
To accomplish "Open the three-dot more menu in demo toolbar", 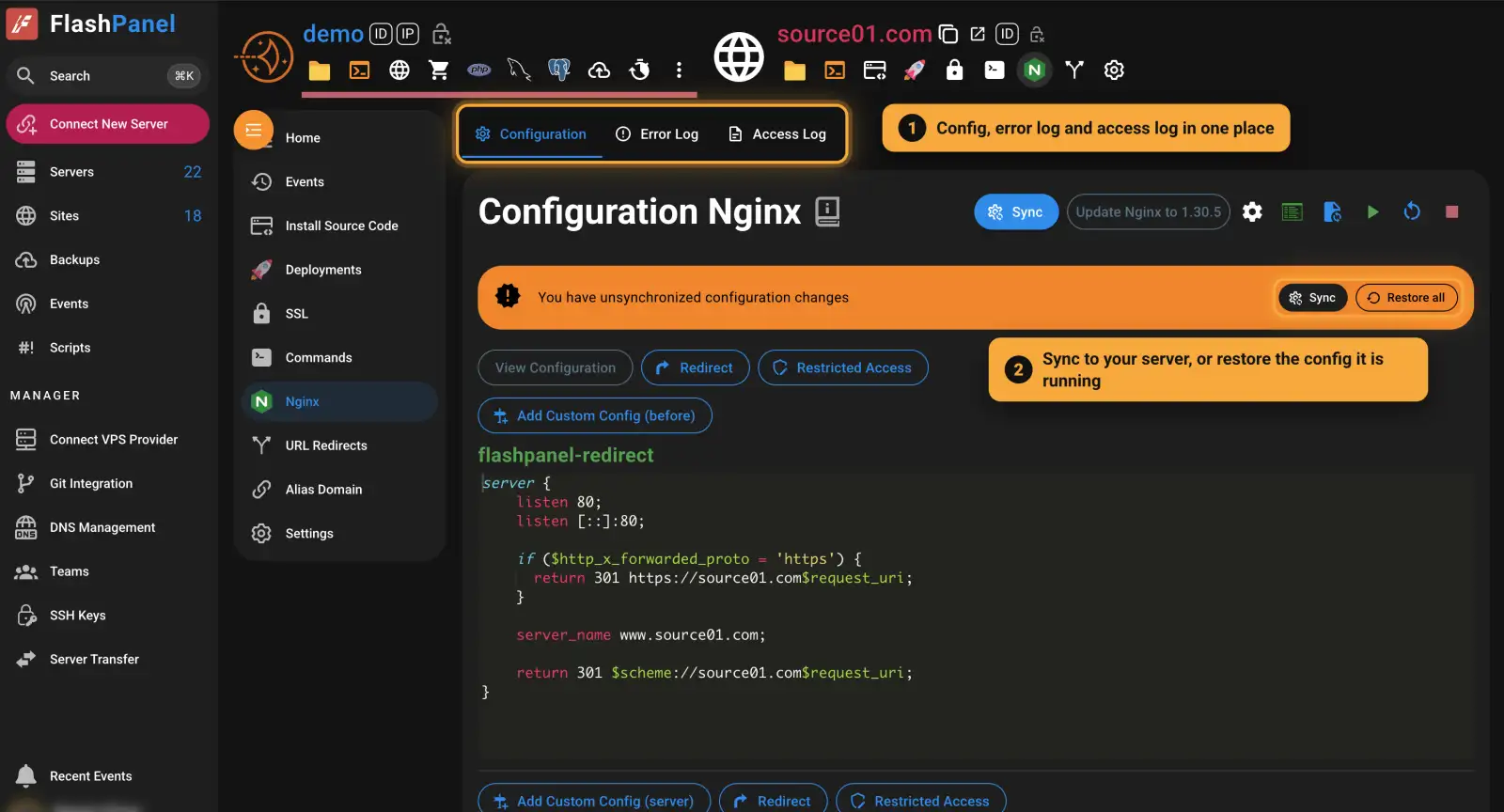I will pos(679,70).
